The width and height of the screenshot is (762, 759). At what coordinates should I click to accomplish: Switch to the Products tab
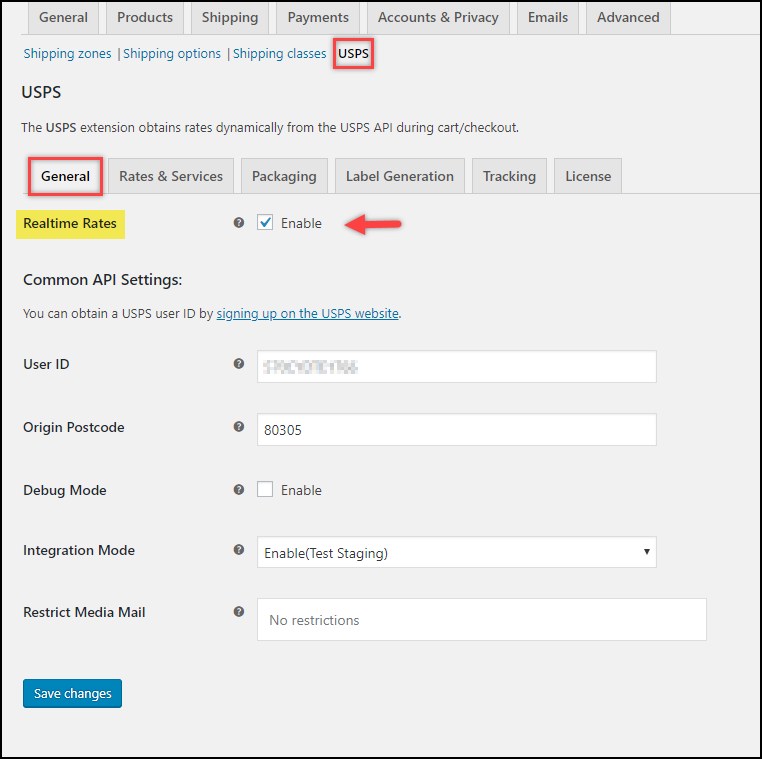[x=145, y=17]
